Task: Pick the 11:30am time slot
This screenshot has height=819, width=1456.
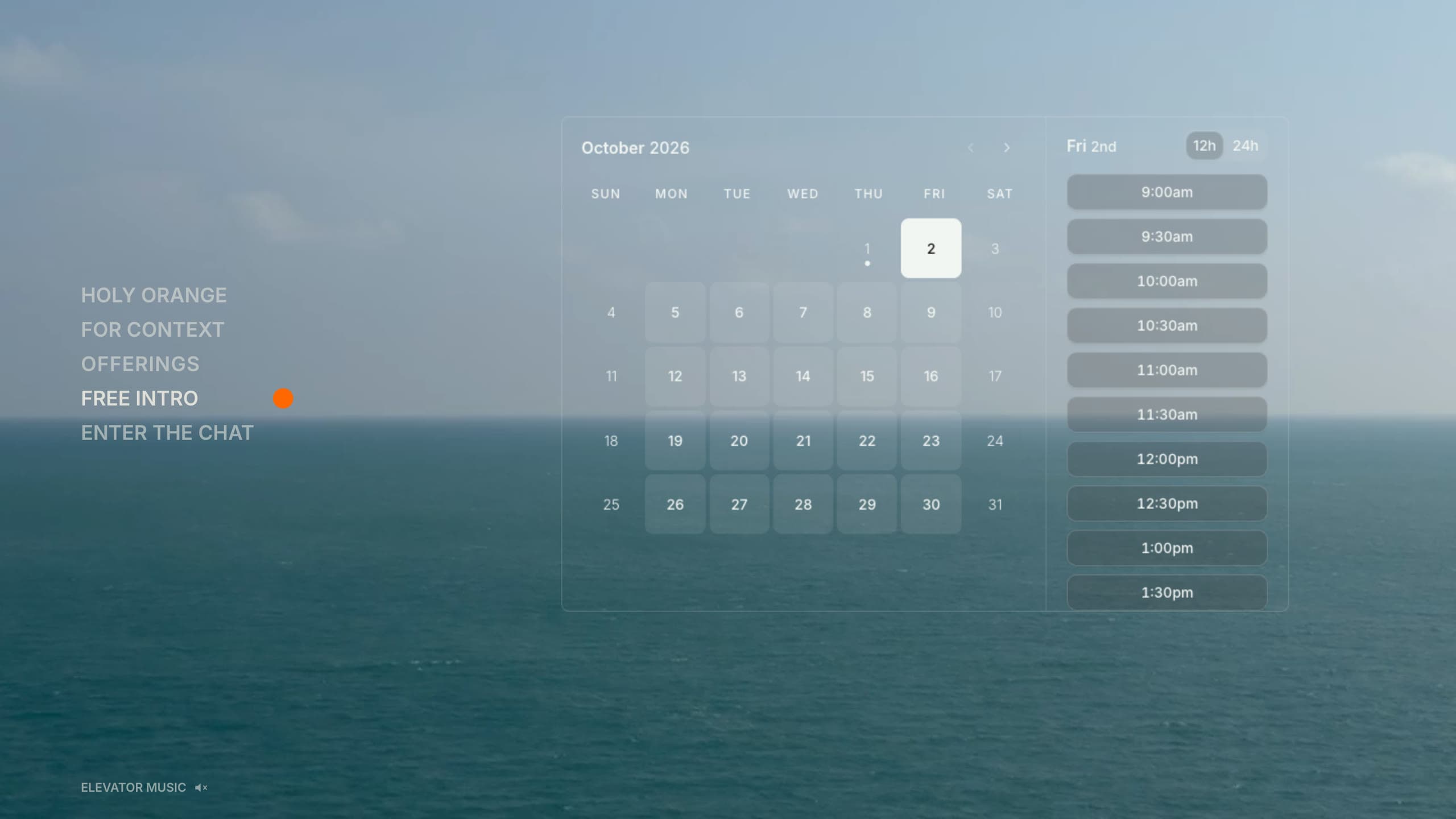Action: pyautogui.click(x=1167, y=415)
